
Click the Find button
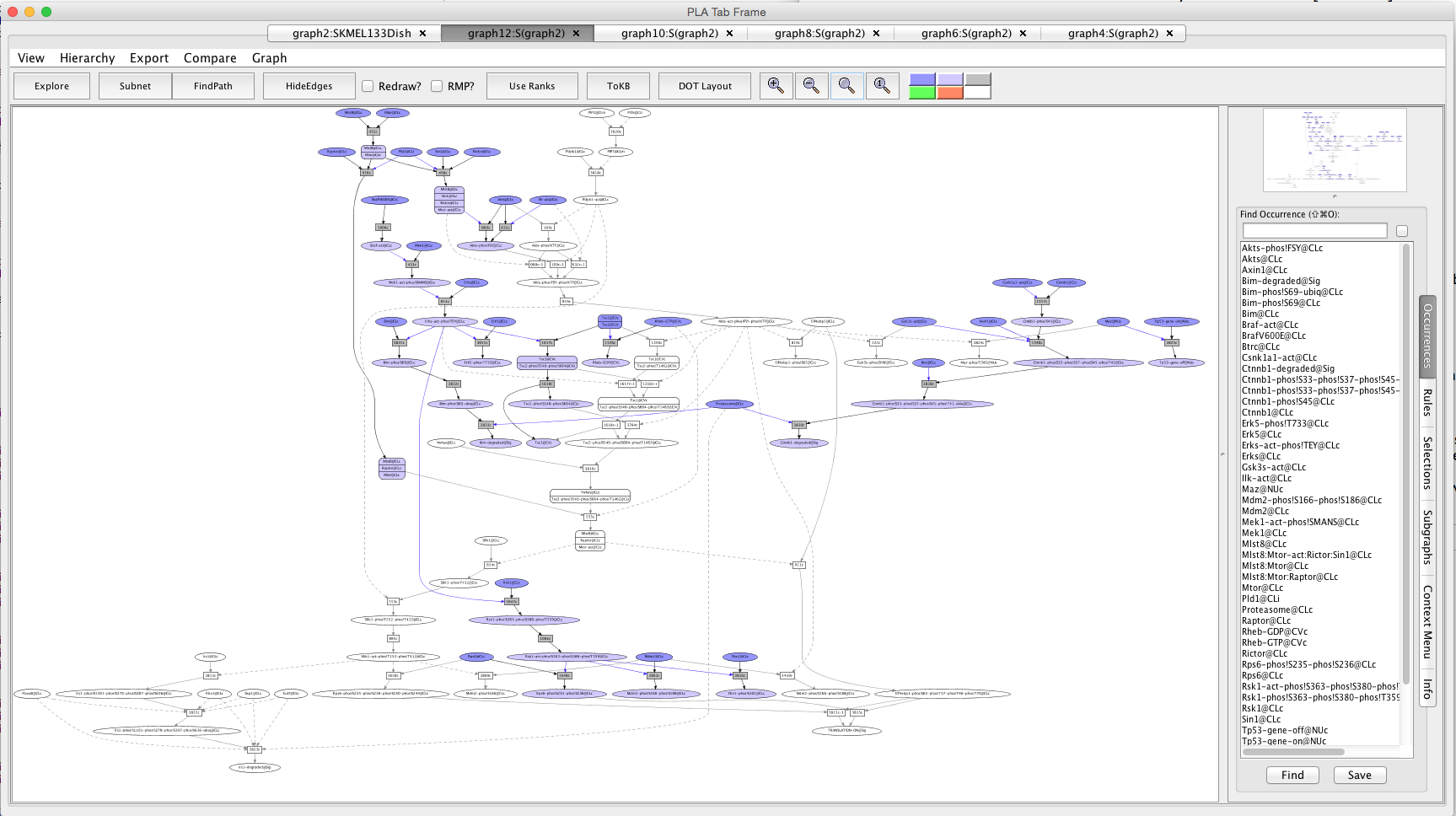click(1292, 776)
